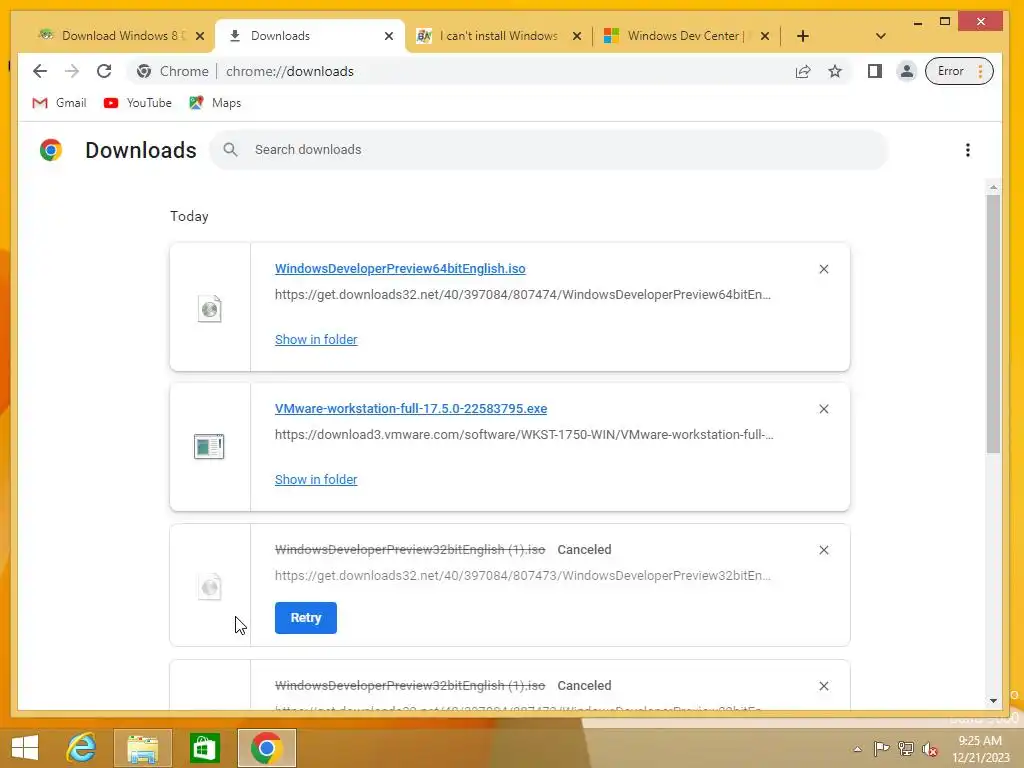Click the Chrome taskbar icon

266,748
